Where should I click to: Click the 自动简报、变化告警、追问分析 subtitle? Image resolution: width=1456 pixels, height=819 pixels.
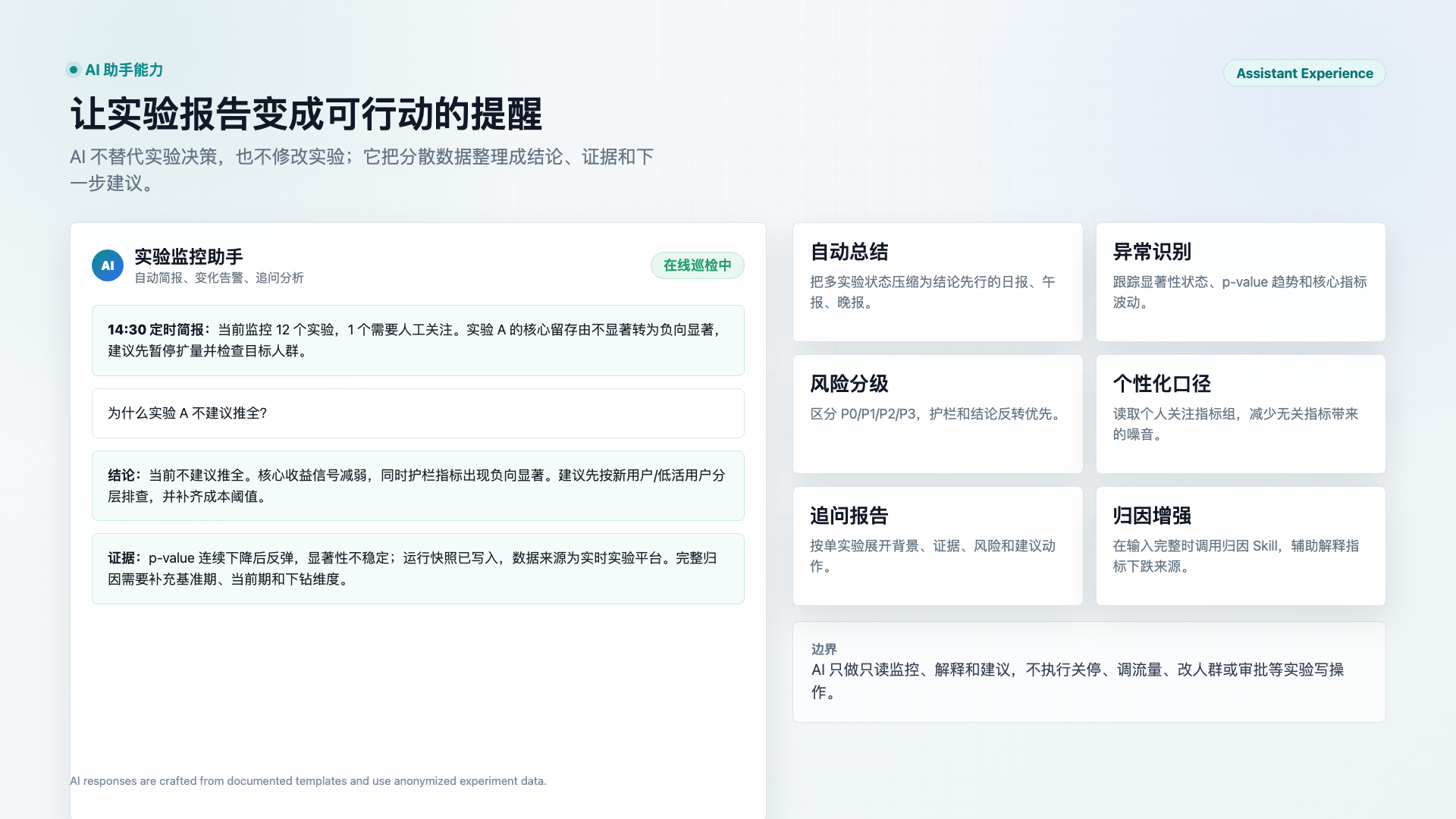tap(219, 278)
